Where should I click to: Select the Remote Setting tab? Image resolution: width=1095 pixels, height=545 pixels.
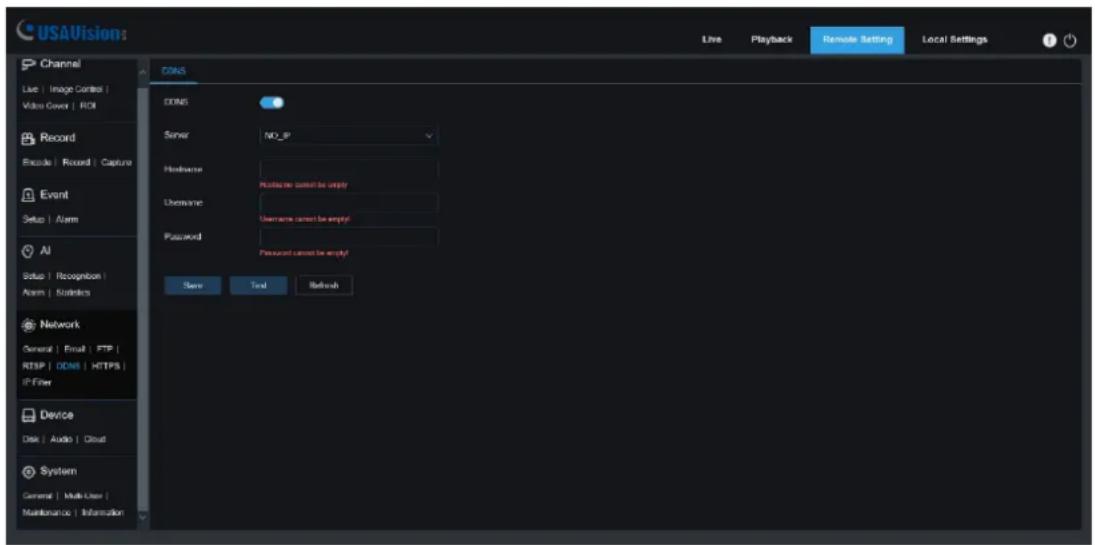(x=858, y=40)
